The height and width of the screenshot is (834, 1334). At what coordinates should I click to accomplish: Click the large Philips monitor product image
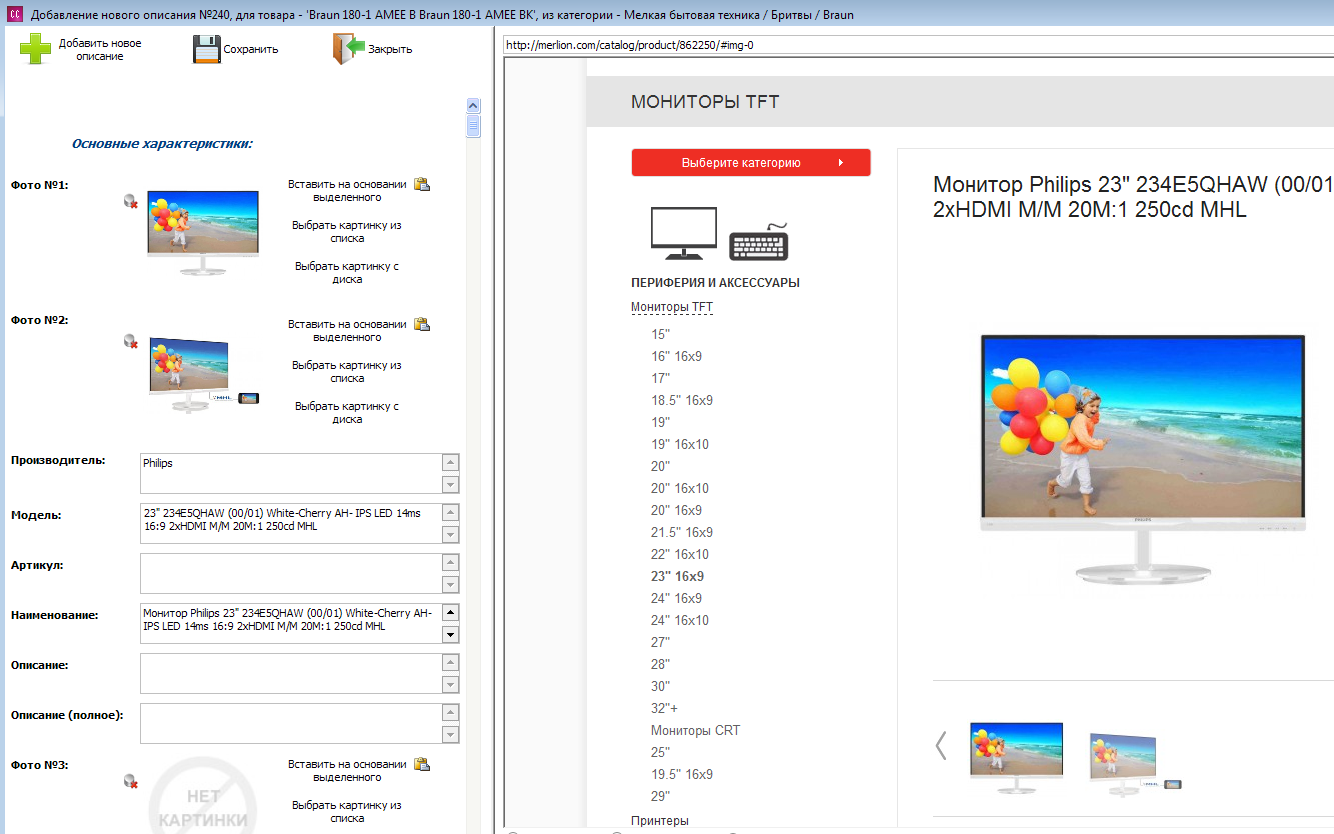(1143, 460)
